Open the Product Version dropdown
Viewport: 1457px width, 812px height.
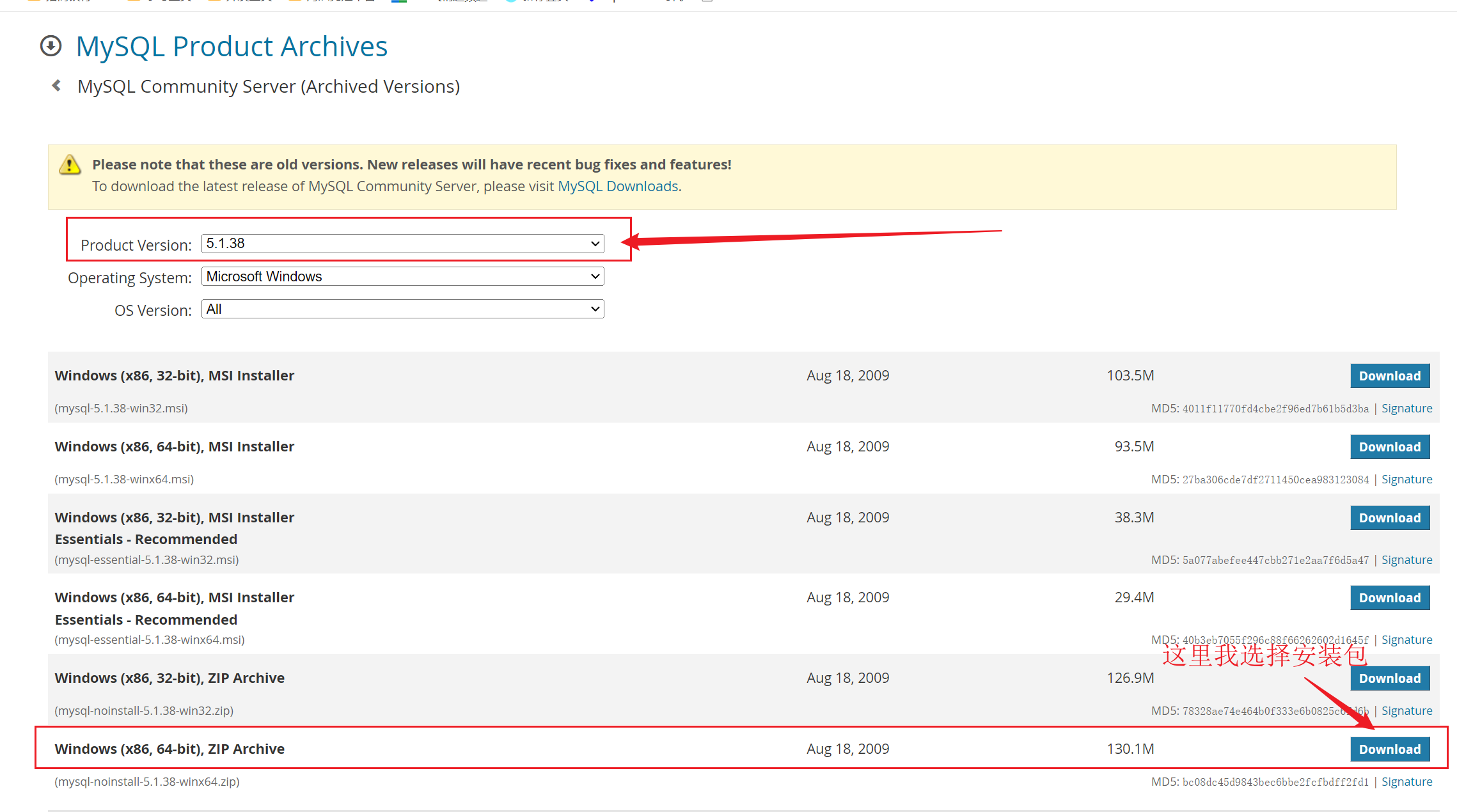402,244
